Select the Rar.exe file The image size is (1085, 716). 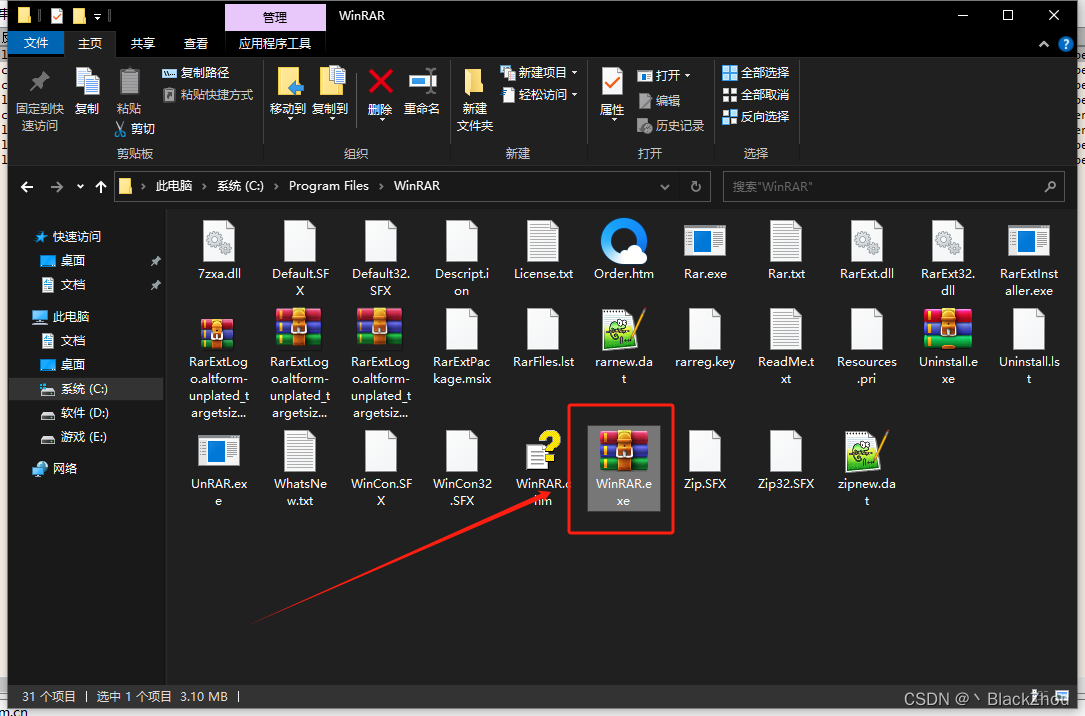(x=705, y=250)
